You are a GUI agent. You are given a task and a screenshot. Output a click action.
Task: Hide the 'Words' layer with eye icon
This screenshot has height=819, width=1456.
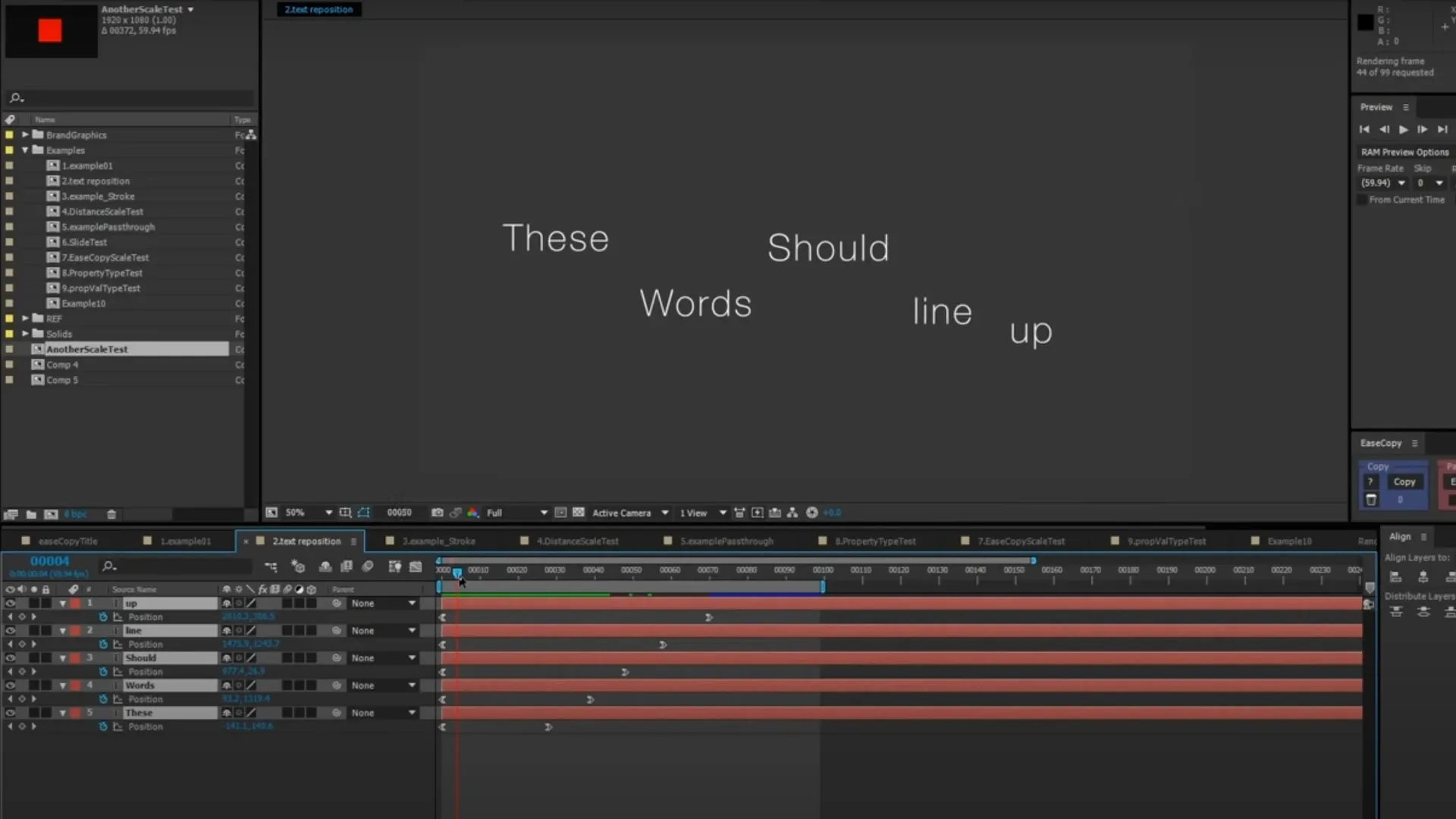tap(11, 686)
